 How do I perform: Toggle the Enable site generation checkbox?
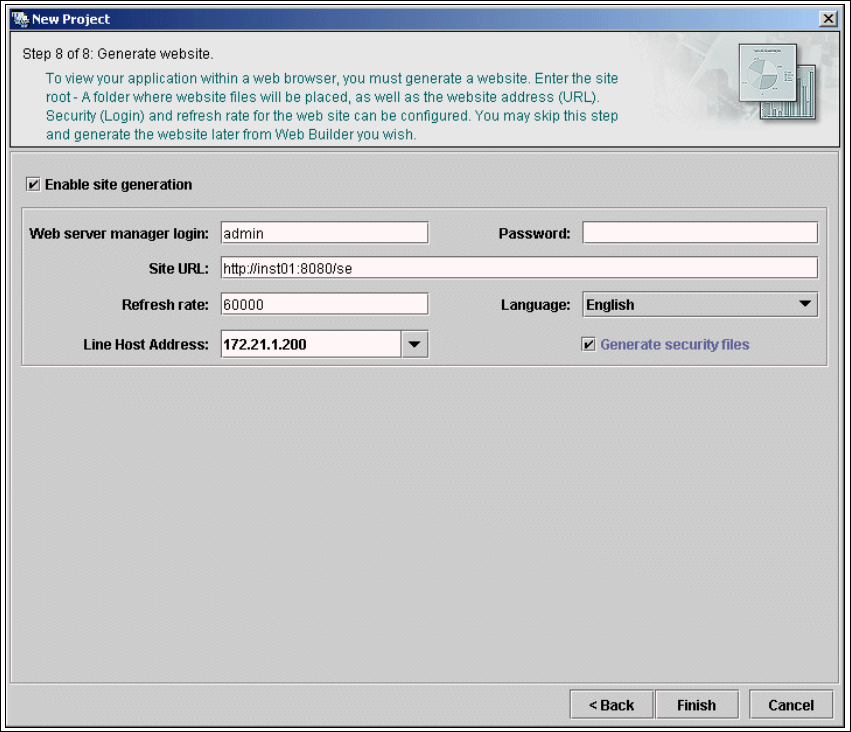[x=34, y=184]
